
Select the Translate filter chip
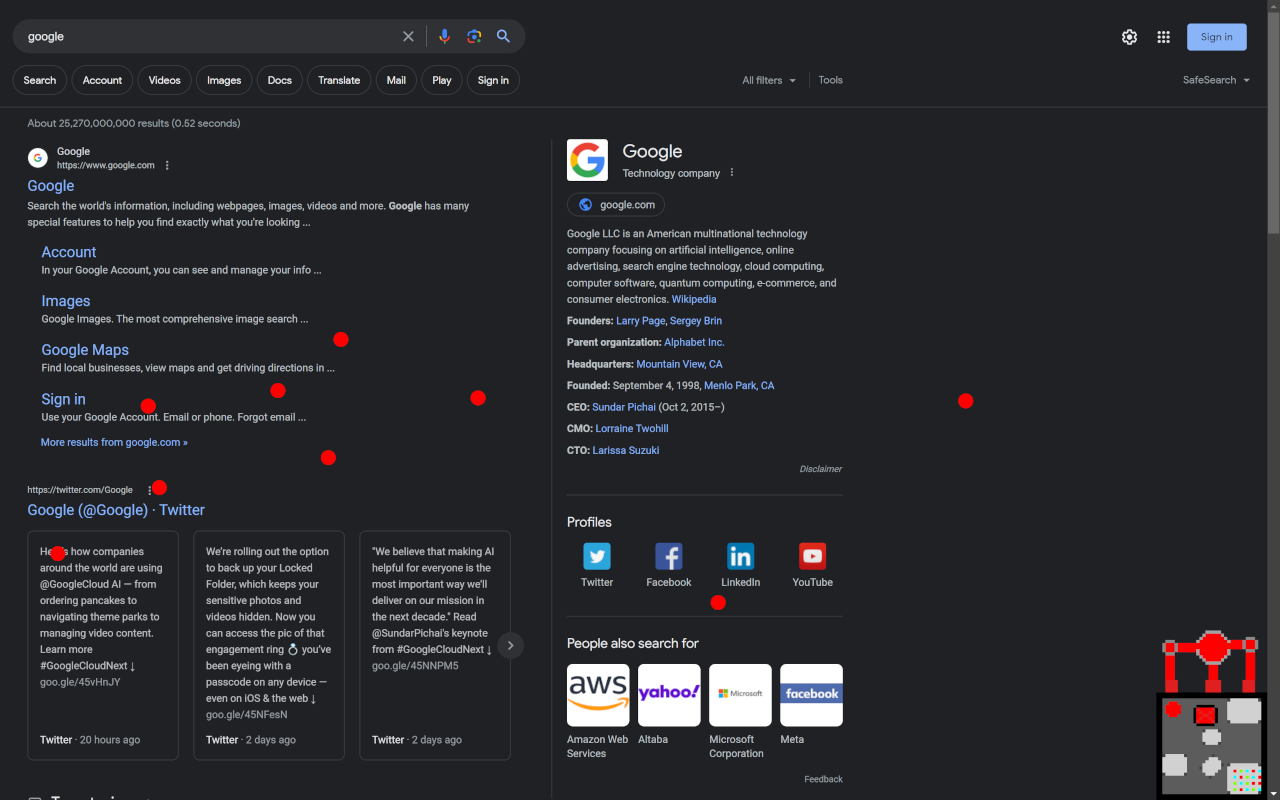pos(339,80)
